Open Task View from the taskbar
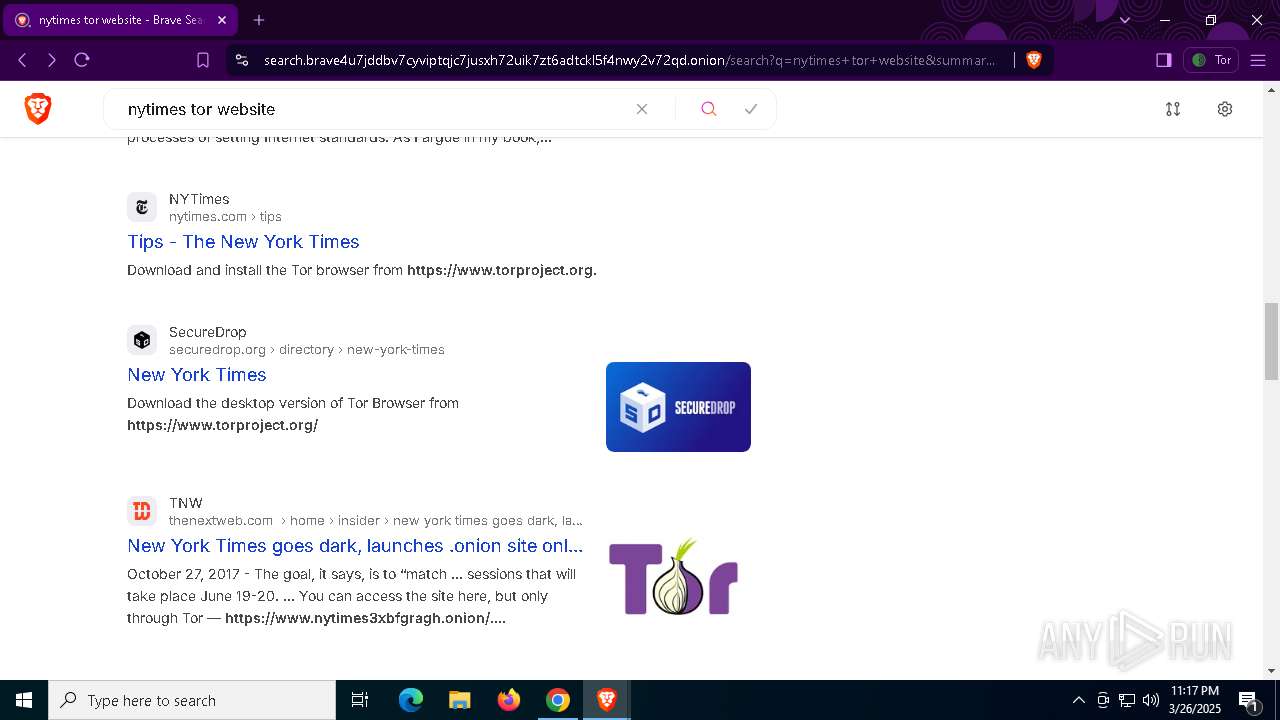This screenshot has height=720, width=1280. pos(360,700)
